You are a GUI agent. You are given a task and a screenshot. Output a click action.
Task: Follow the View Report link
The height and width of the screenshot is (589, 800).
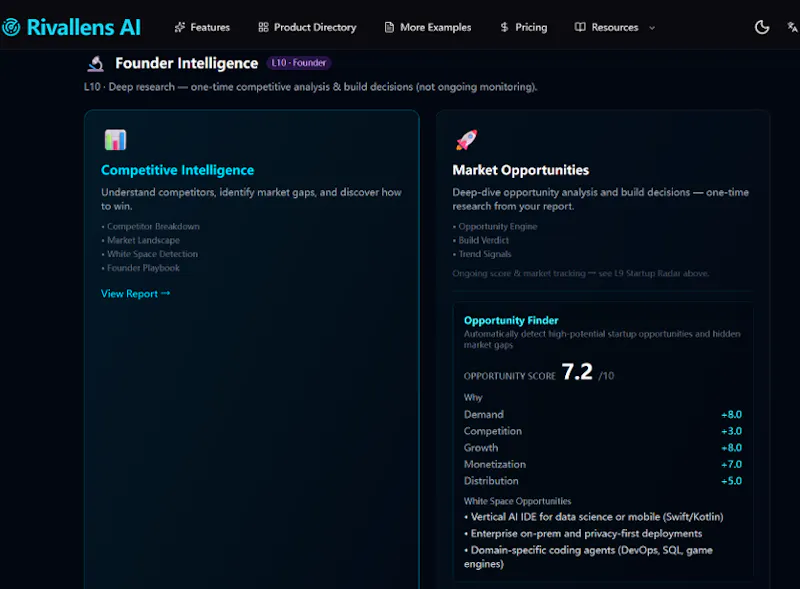pyautogui.click(x=135, y=293)
